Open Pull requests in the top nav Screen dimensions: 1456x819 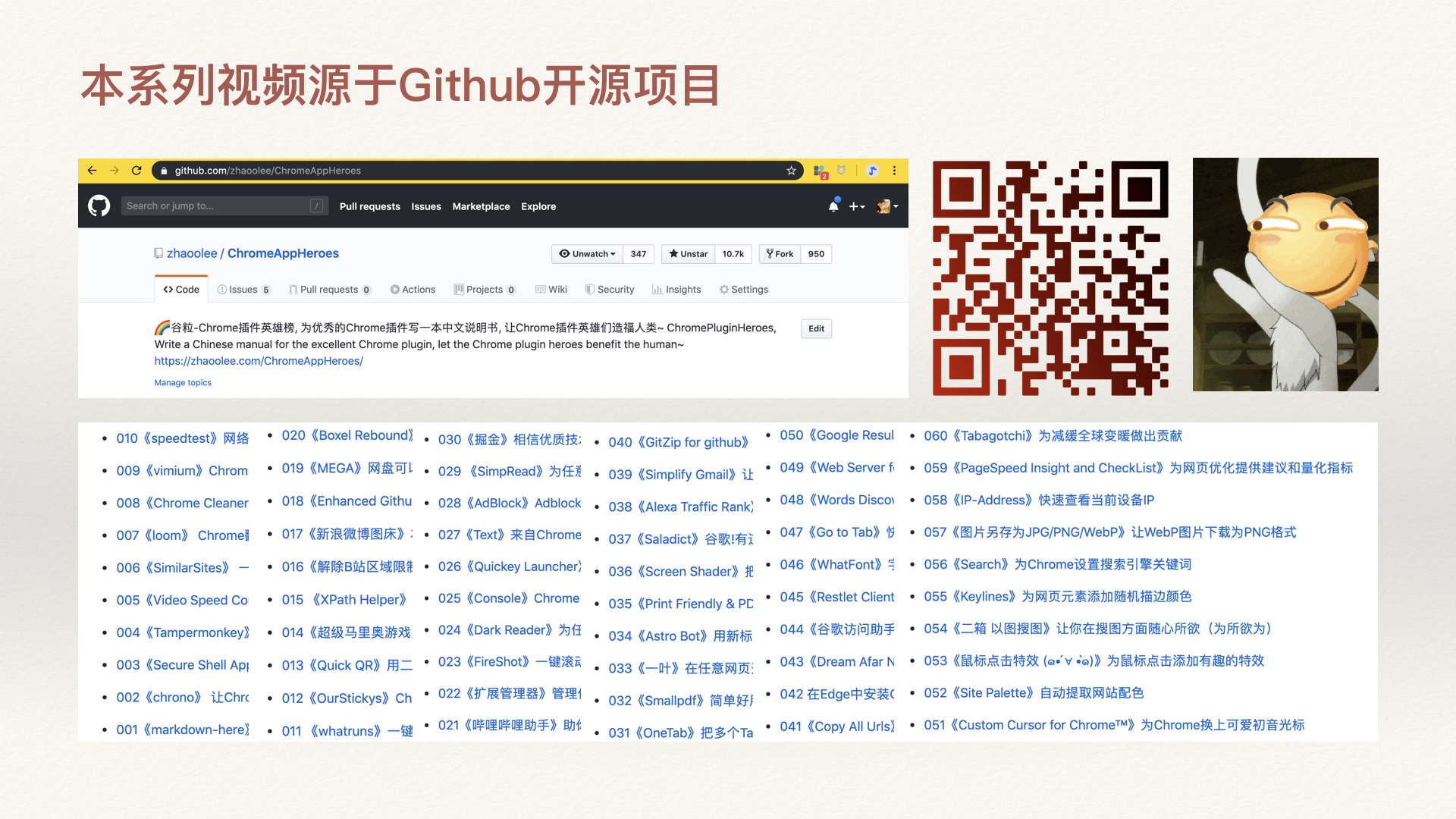(369, 206)
